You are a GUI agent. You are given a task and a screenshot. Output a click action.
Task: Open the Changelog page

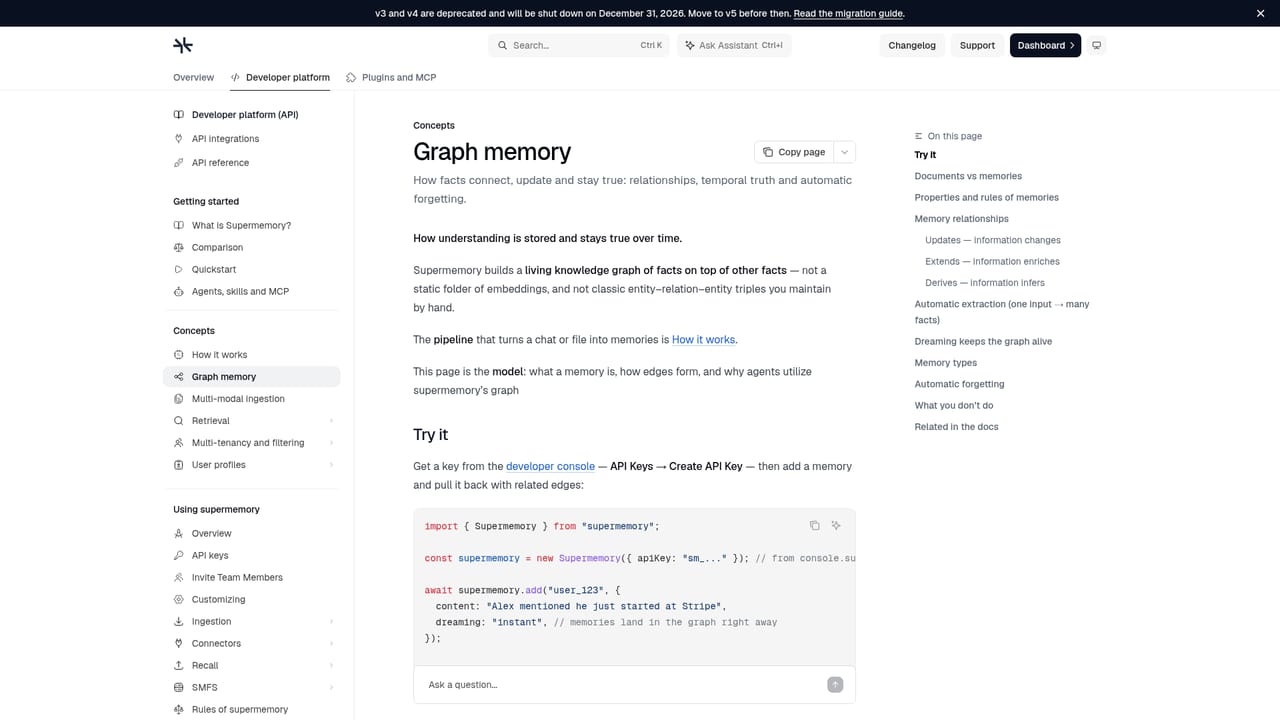tap(912, 45)
